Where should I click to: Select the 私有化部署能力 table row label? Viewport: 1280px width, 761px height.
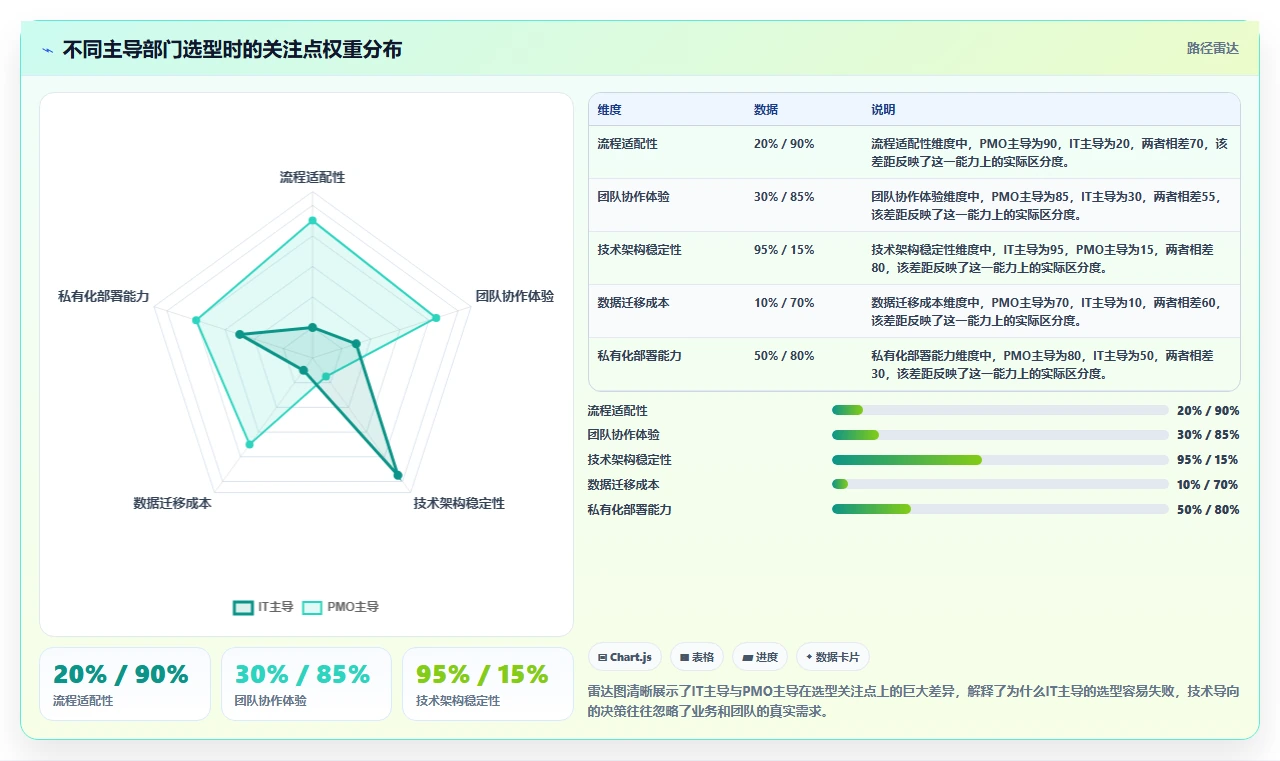pyautogui.click(x=640, y=356)
